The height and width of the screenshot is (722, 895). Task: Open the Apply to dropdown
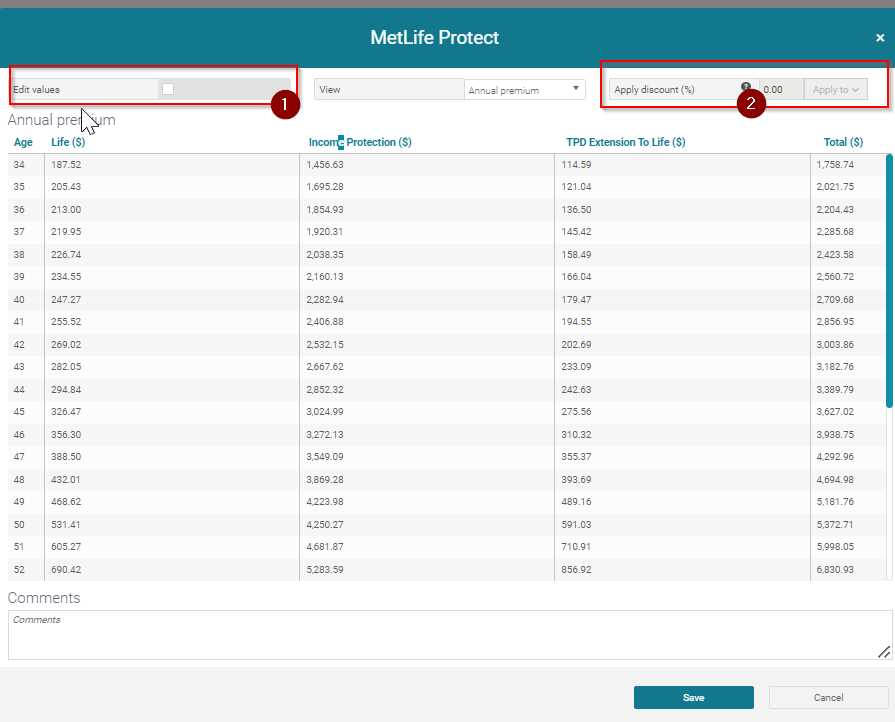point(836,90)
